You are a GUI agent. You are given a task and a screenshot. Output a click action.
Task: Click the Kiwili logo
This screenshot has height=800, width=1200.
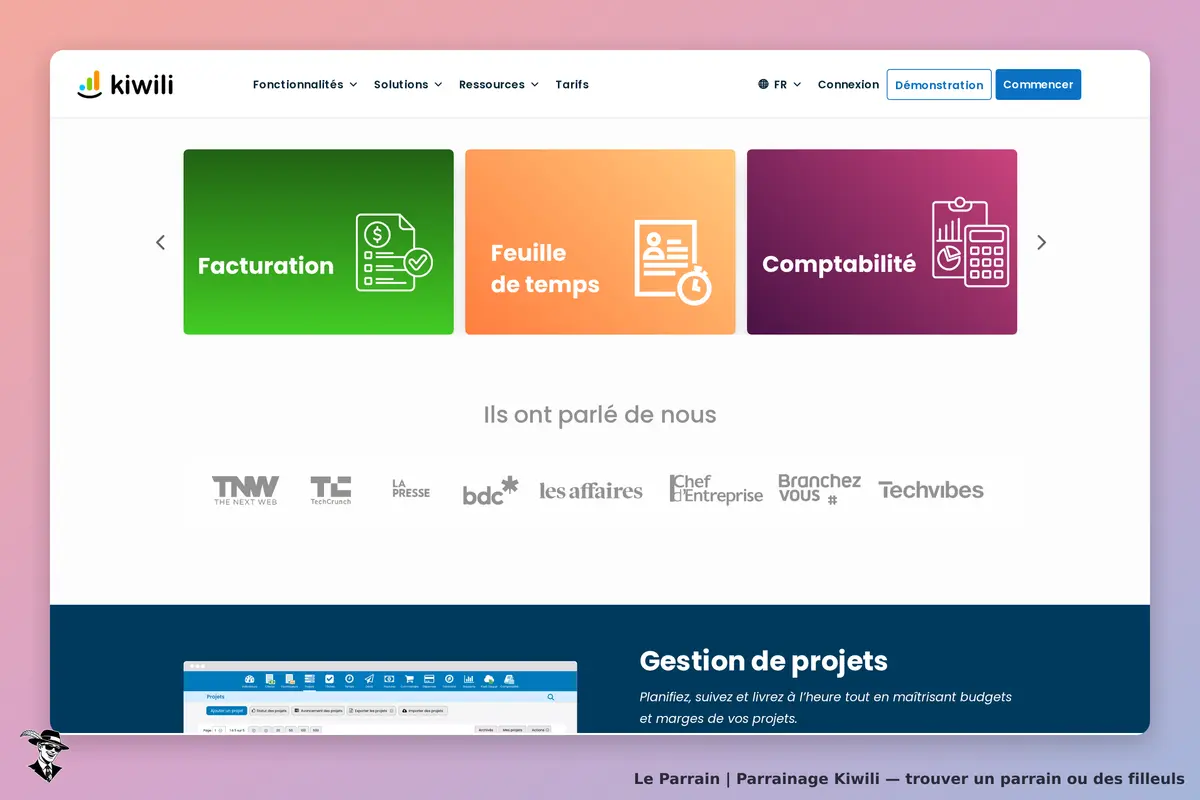pos(125,84)
